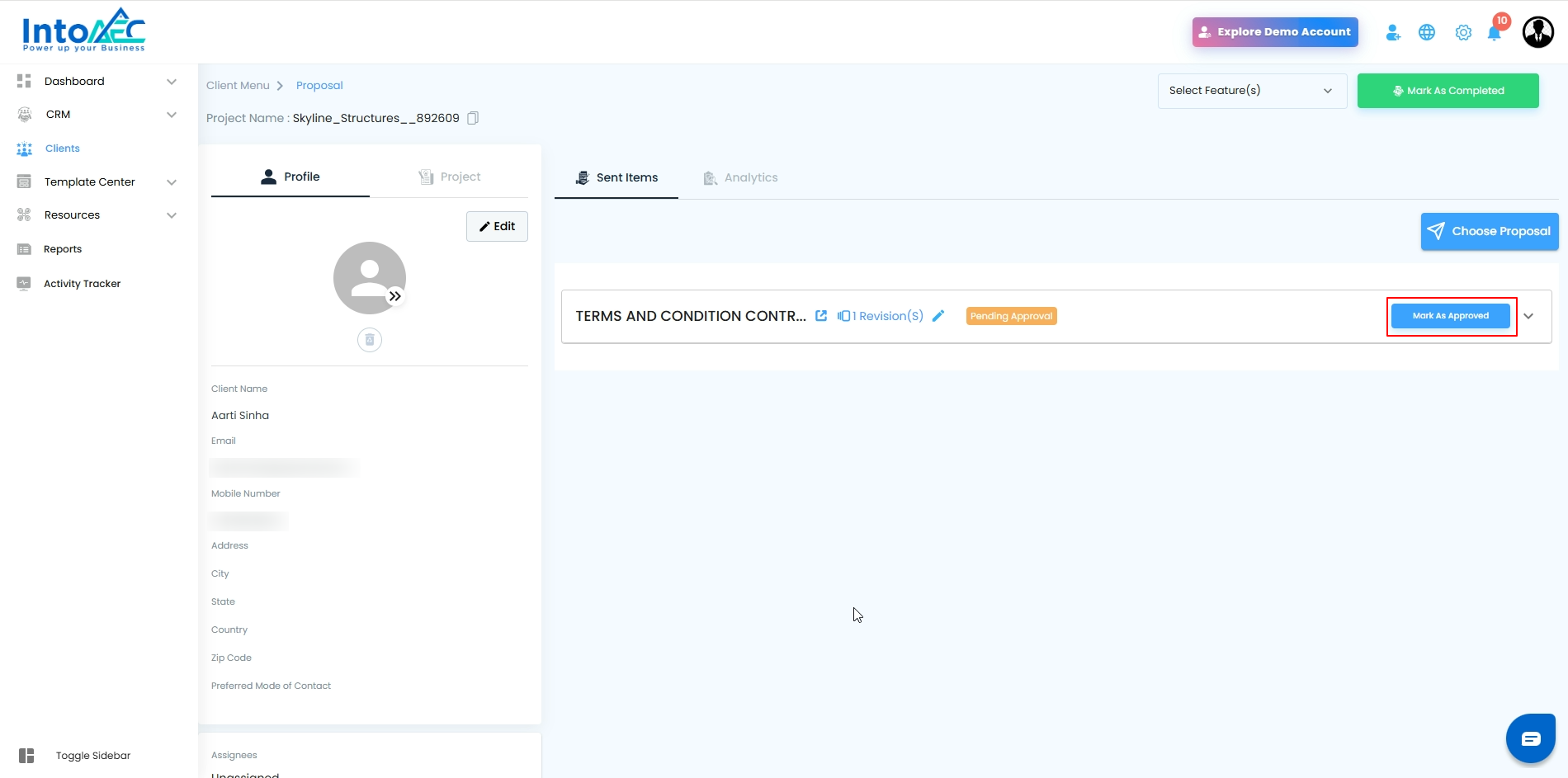Expand the Resources menu chevron
This screenshot has height=778, width=1568.
pyautogui.click(x=172, y=215)
